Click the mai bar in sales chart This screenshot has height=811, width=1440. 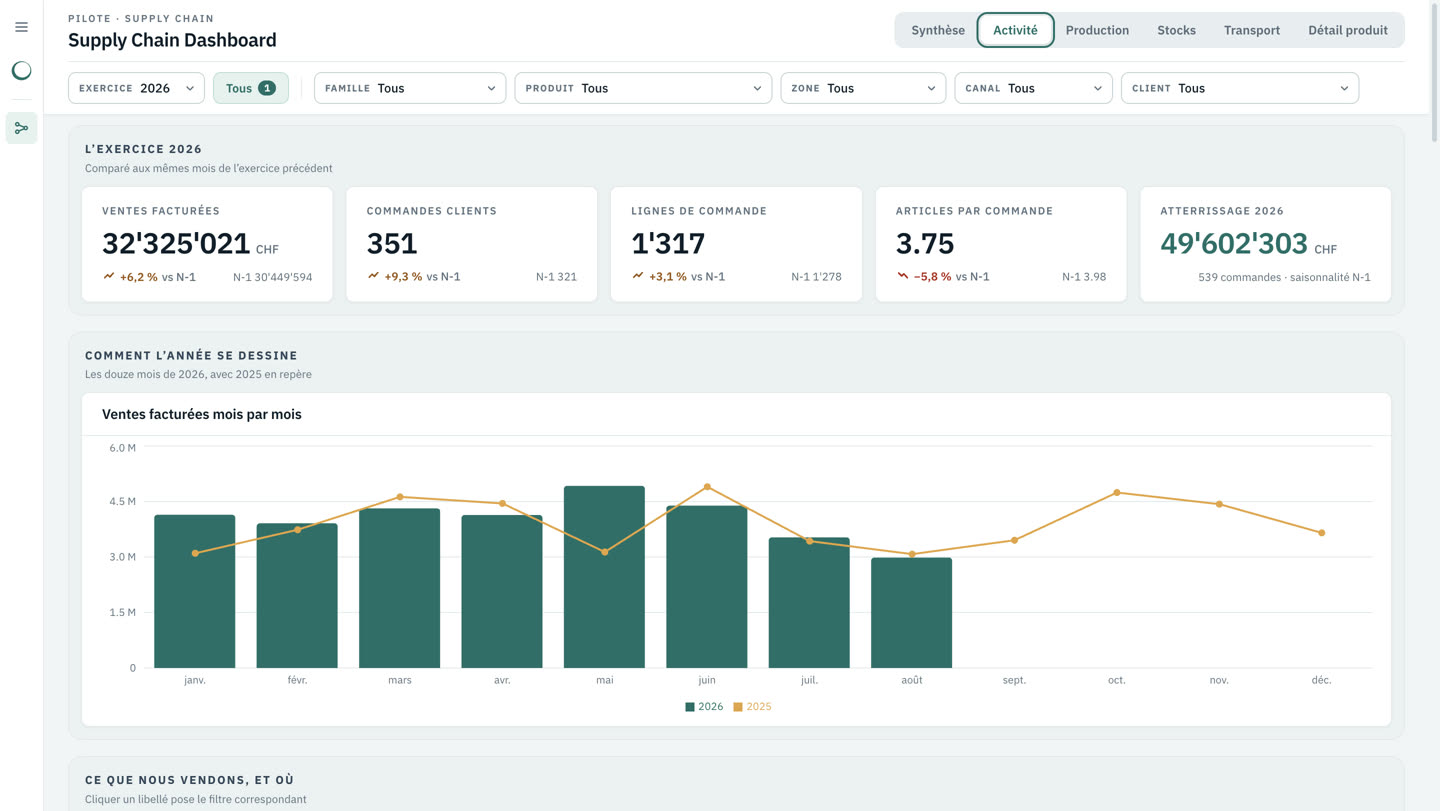click(604, 577)
